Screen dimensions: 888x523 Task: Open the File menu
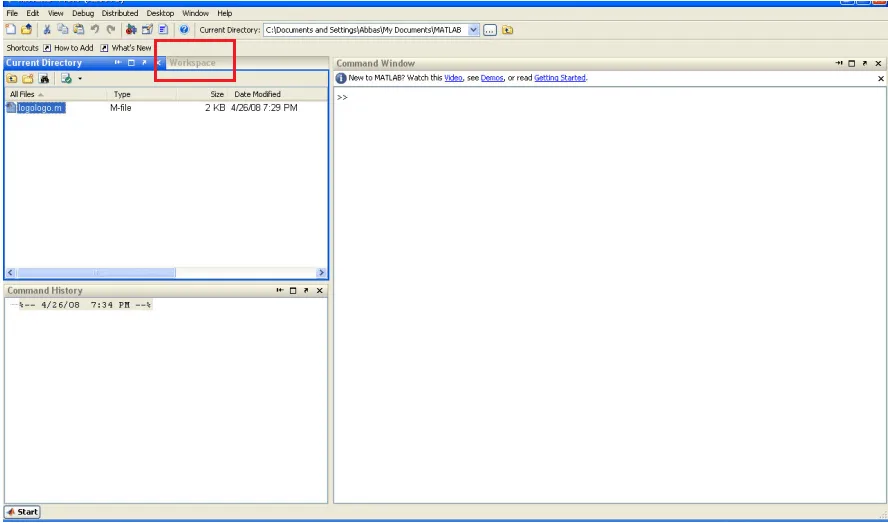pyautogui.click(x=12, y=13)
